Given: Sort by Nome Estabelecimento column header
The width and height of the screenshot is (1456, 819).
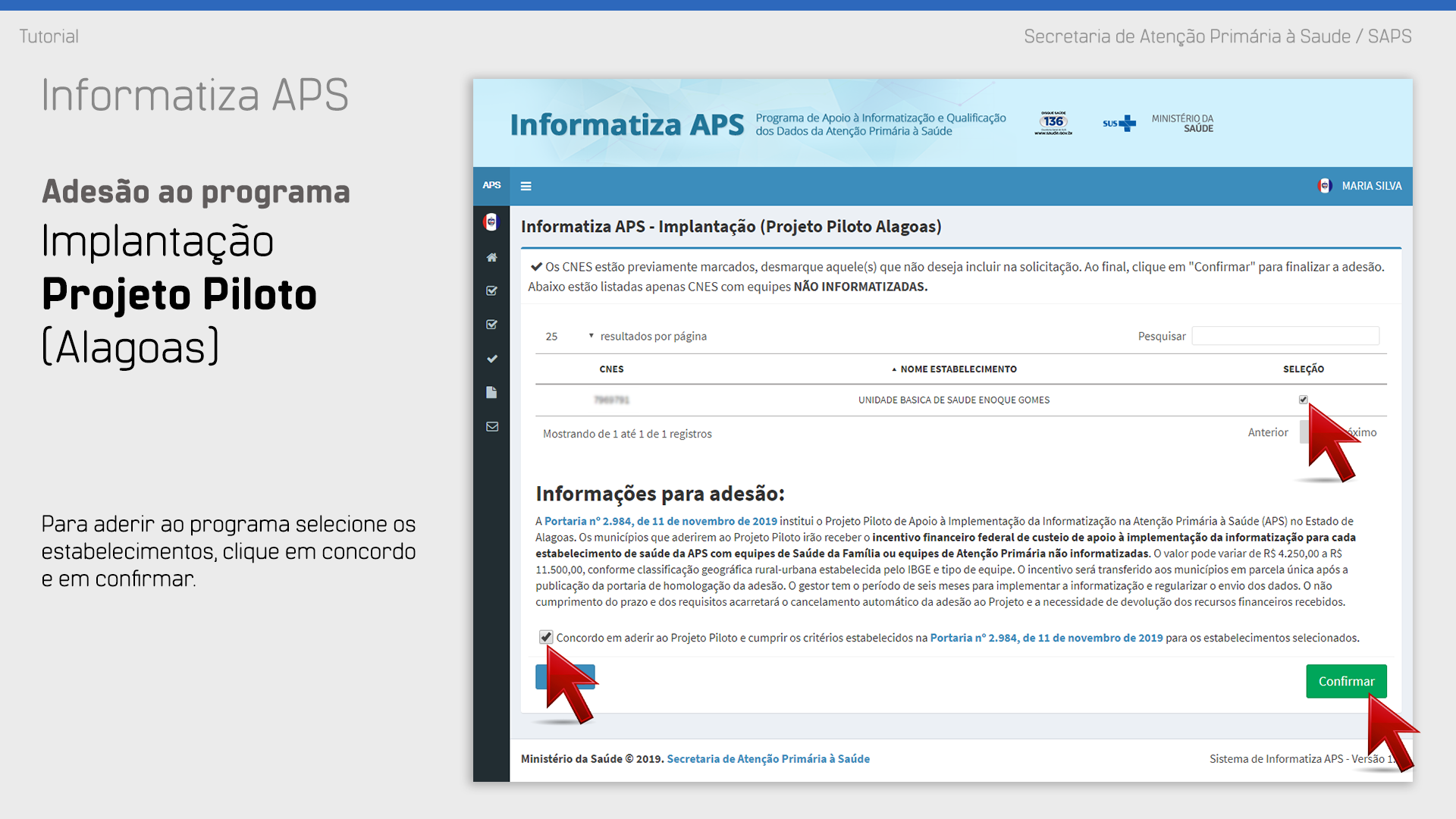Looking at the screenshot, I should pos(958,369).
